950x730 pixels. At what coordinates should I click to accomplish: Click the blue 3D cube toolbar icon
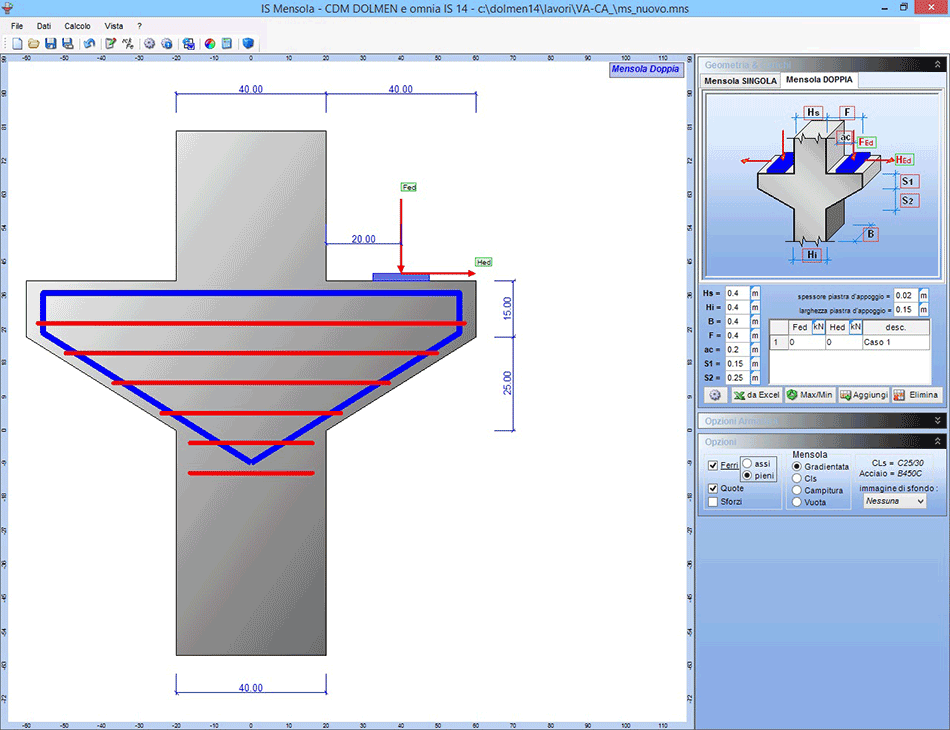point(248,44)
